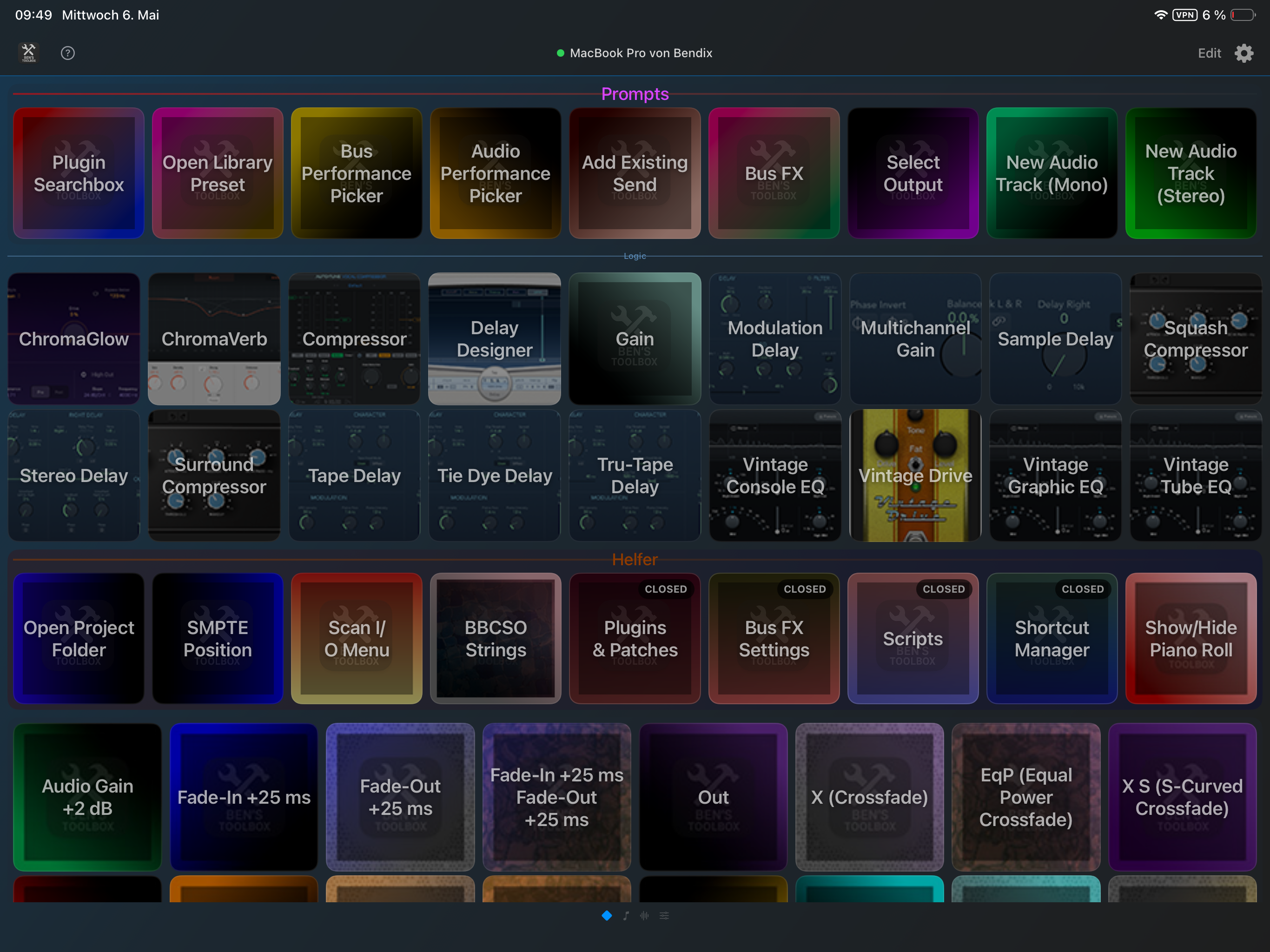The width and height of the screenshot is (1270, 952).
Task: Tap the MacBook Pro von Bendix connection label
Action: pos(635,53)
